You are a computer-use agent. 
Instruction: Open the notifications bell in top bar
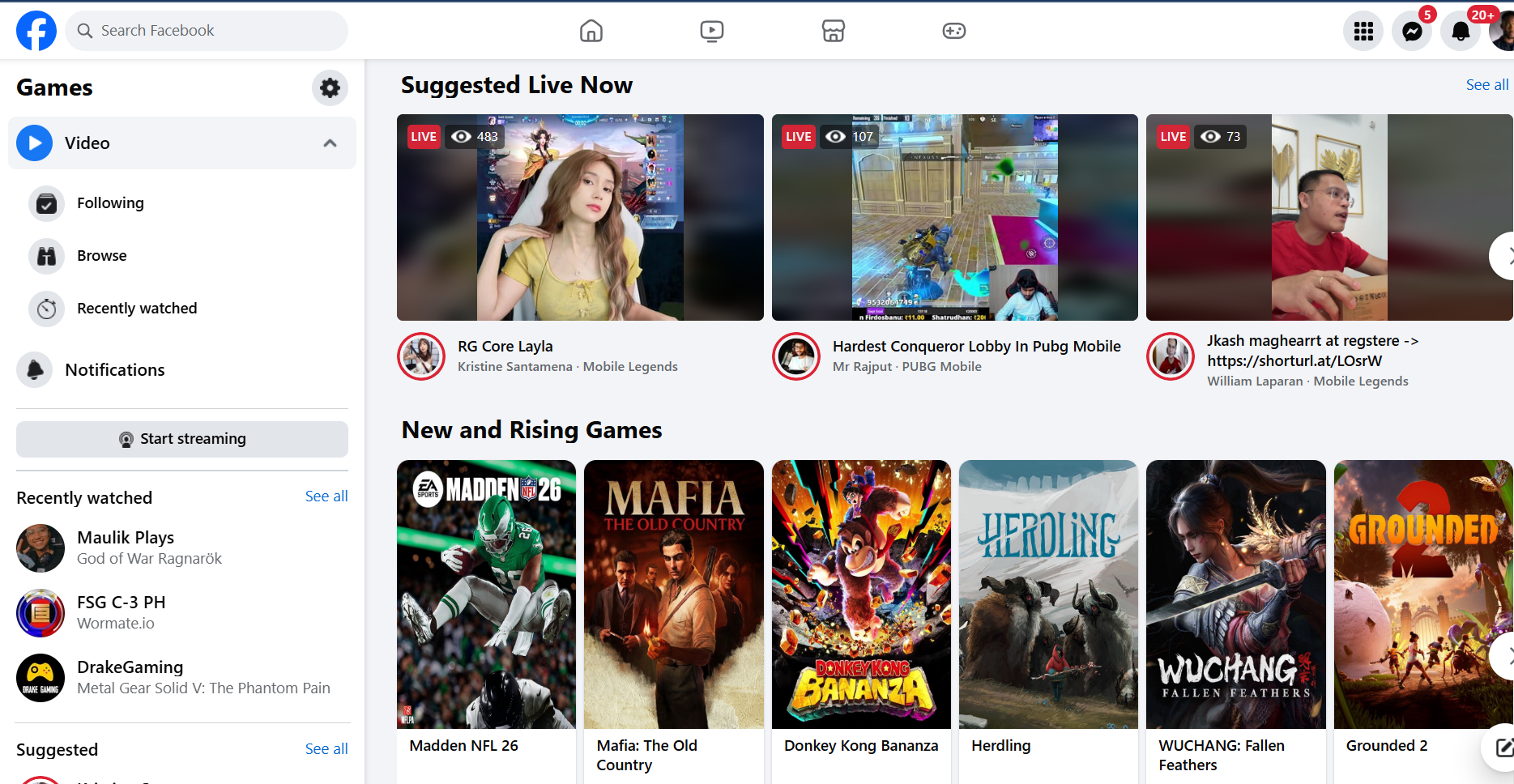click(1461, 31)
